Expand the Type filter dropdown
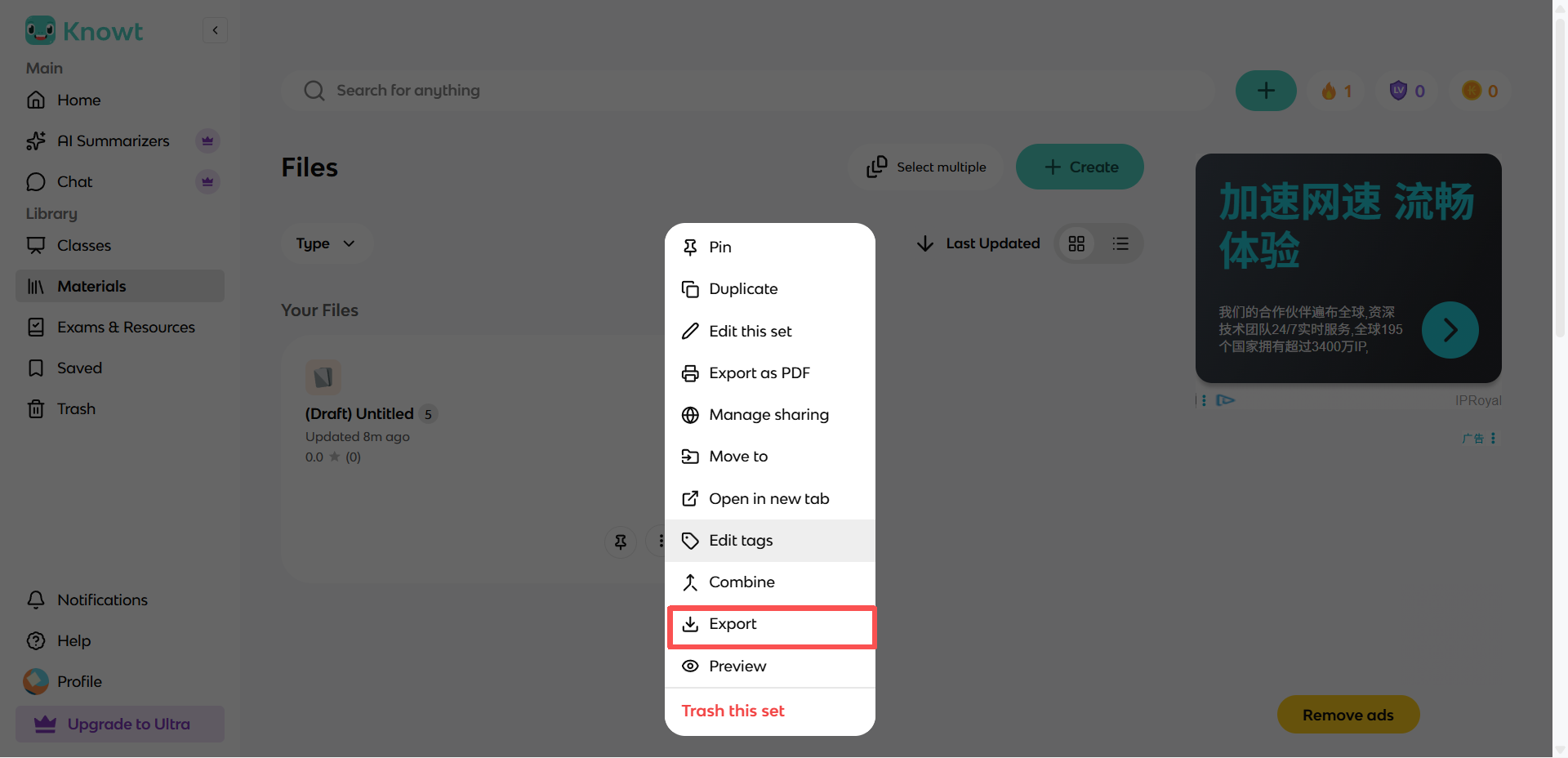The image size is (1568, 758). pos(326,243)
